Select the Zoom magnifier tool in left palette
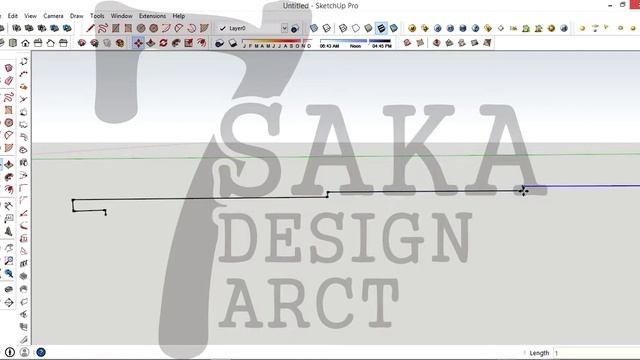Image resolution: width=640 pixels, height=360 pixels. click(9, 261)
